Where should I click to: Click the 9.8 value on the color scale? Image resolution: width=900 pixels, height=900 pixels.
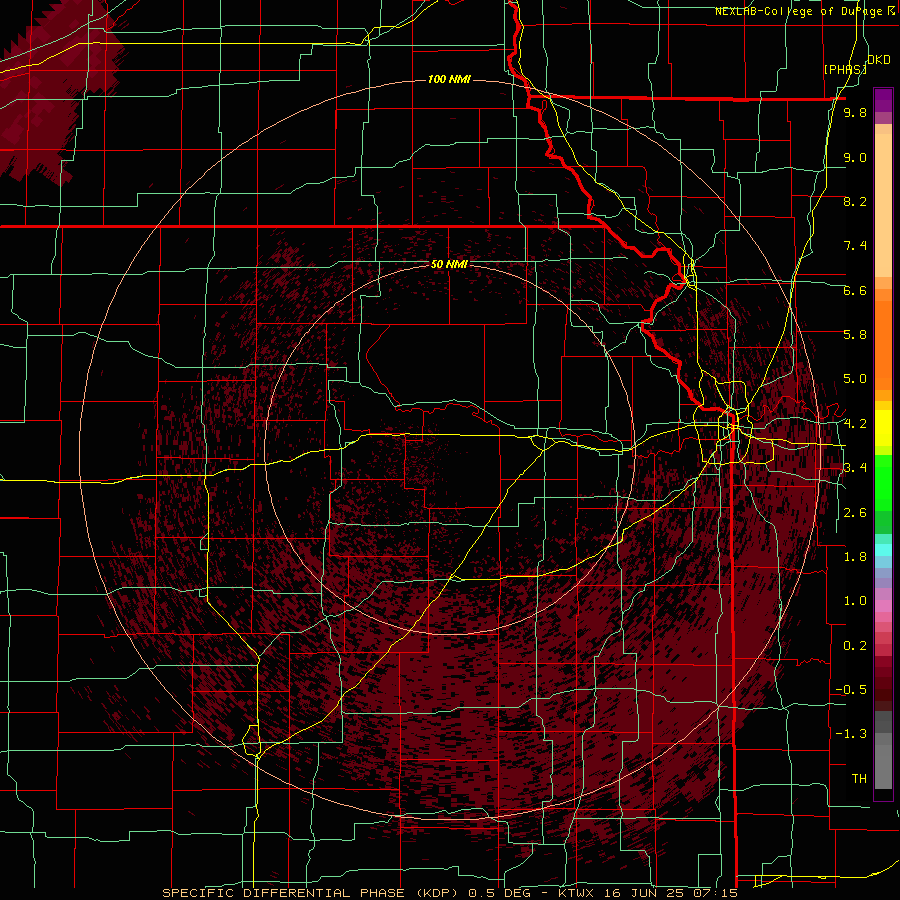pyautogui.click(x=855, y=112)
